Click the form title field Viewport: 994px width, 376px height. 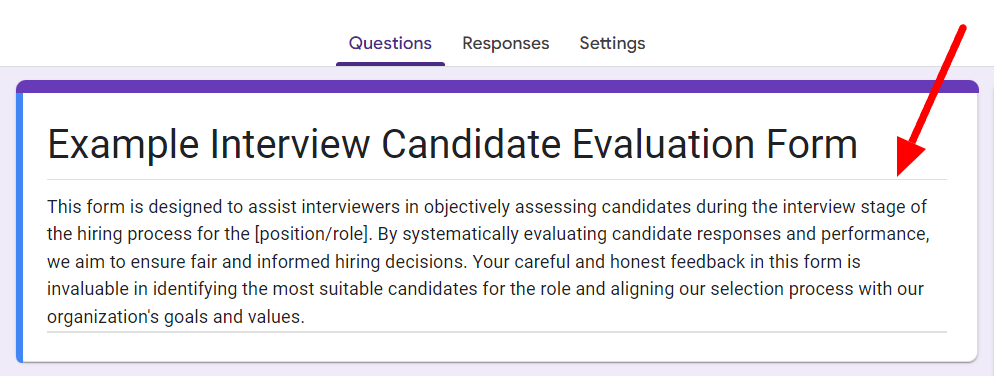[496, 146]
